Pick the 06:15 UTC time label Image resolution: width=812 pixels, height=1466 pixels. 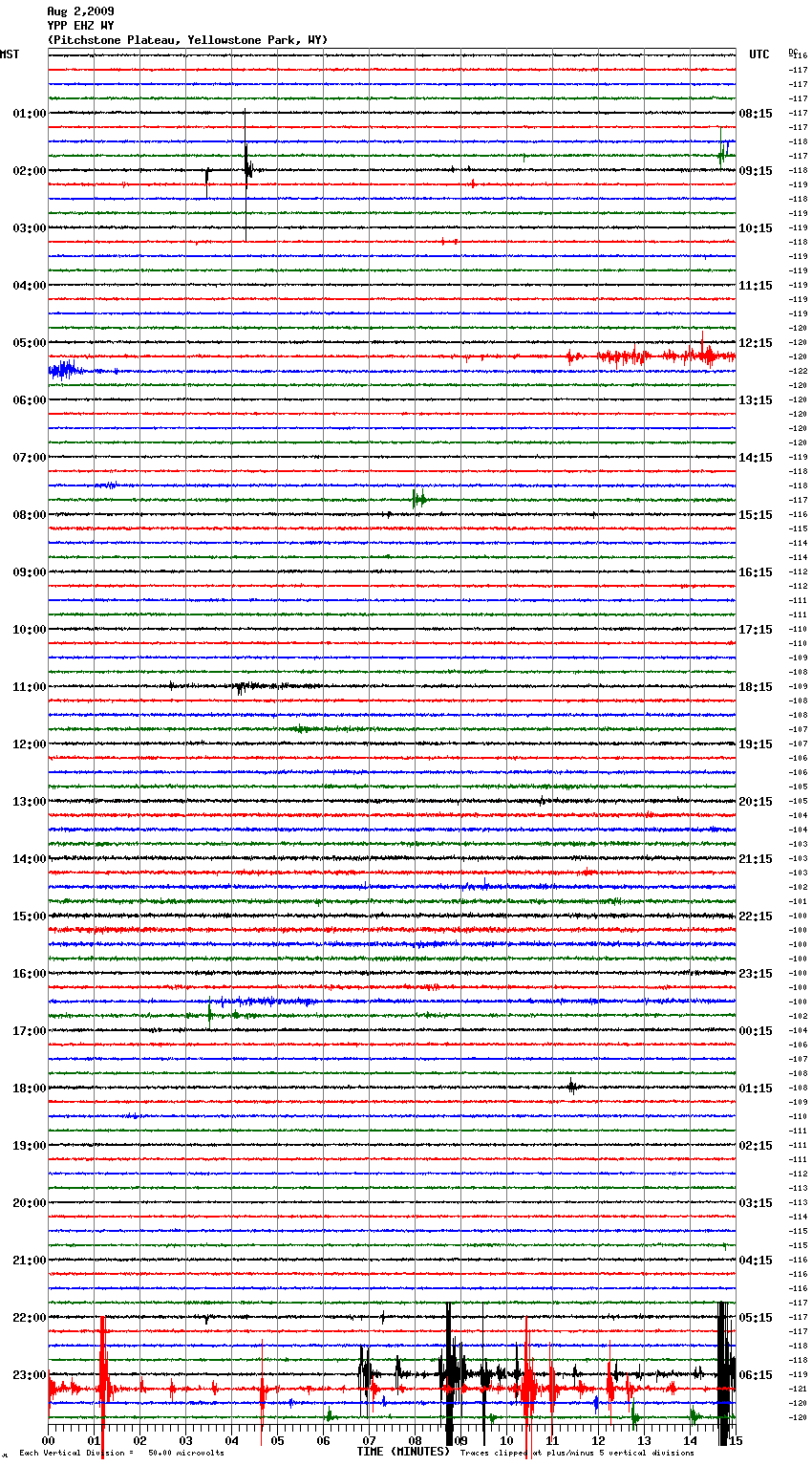[756, 1375]
